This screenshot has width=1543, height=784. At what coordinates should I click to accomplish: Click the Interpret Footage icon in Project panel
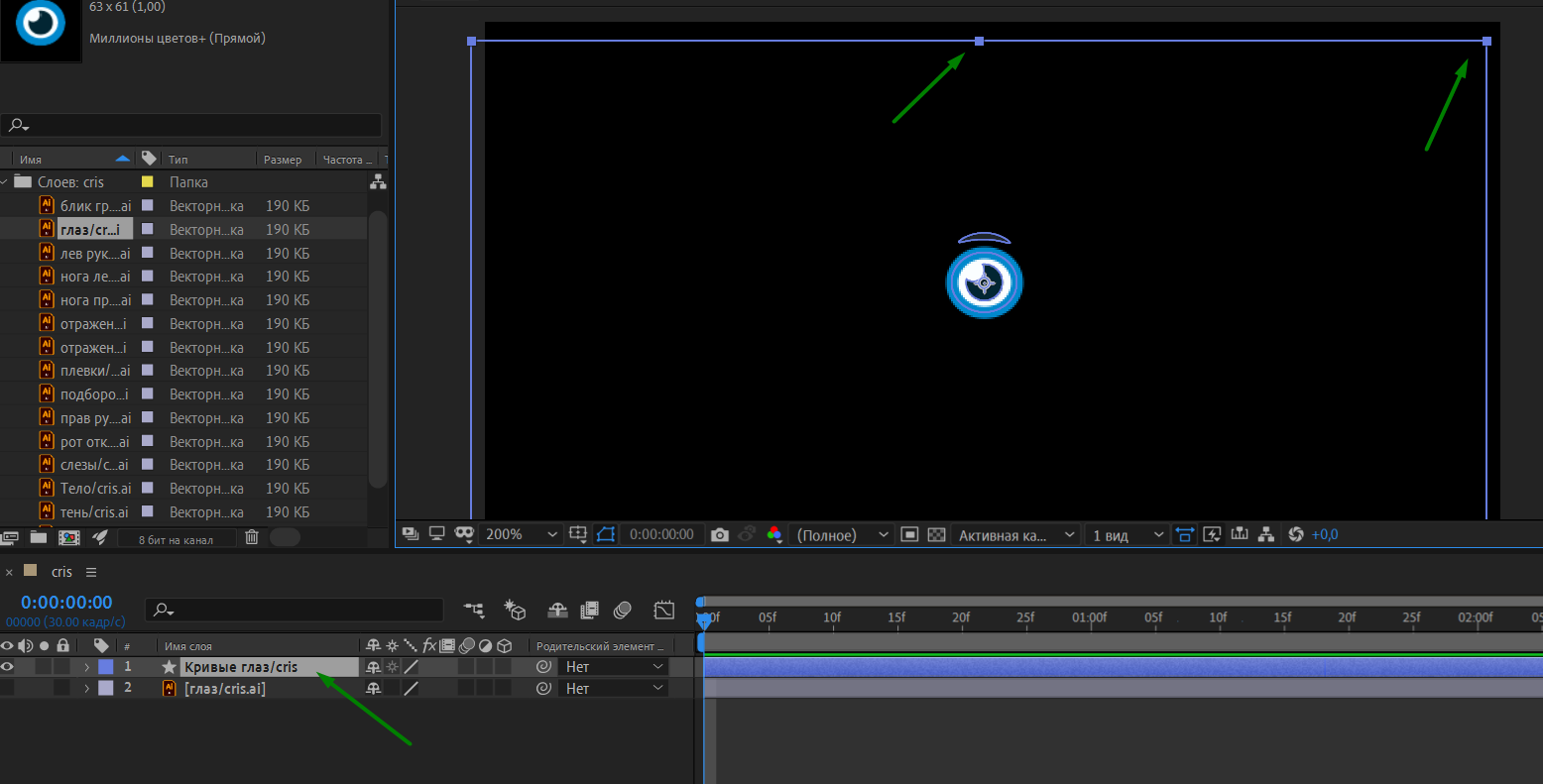click(10, 537)
